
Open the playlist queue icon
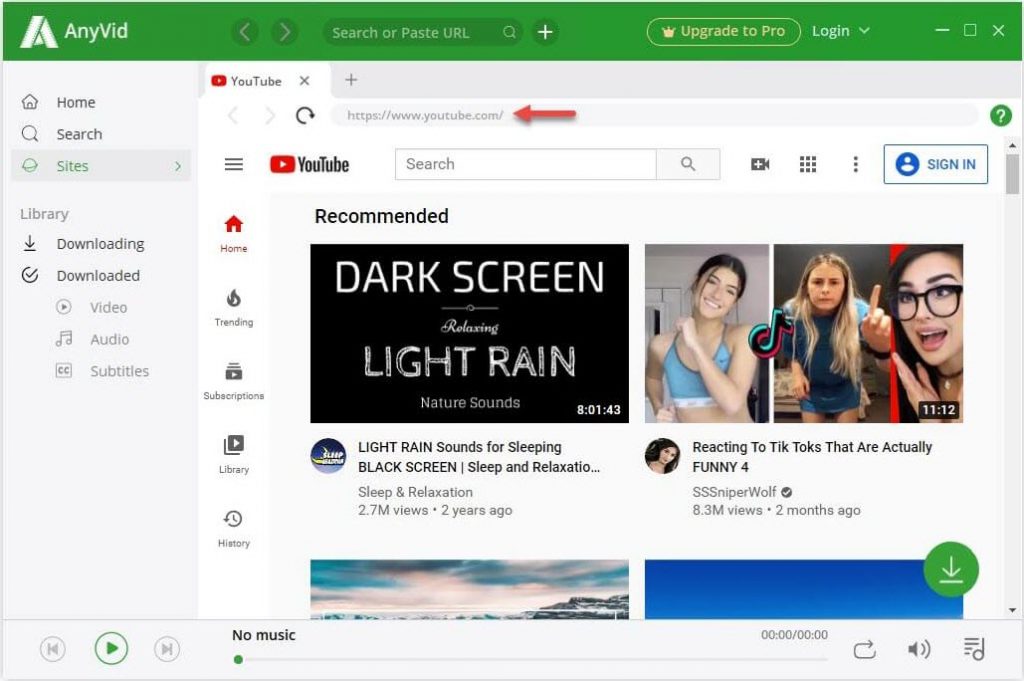click(x=974, y=649)
